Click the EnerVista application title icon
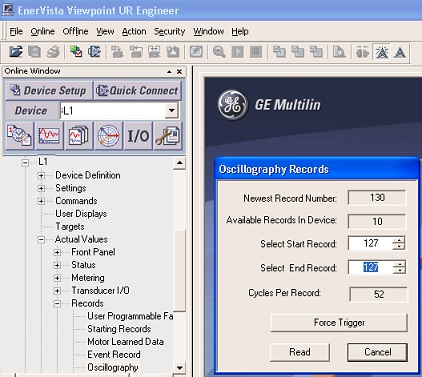 pos(8,9)
